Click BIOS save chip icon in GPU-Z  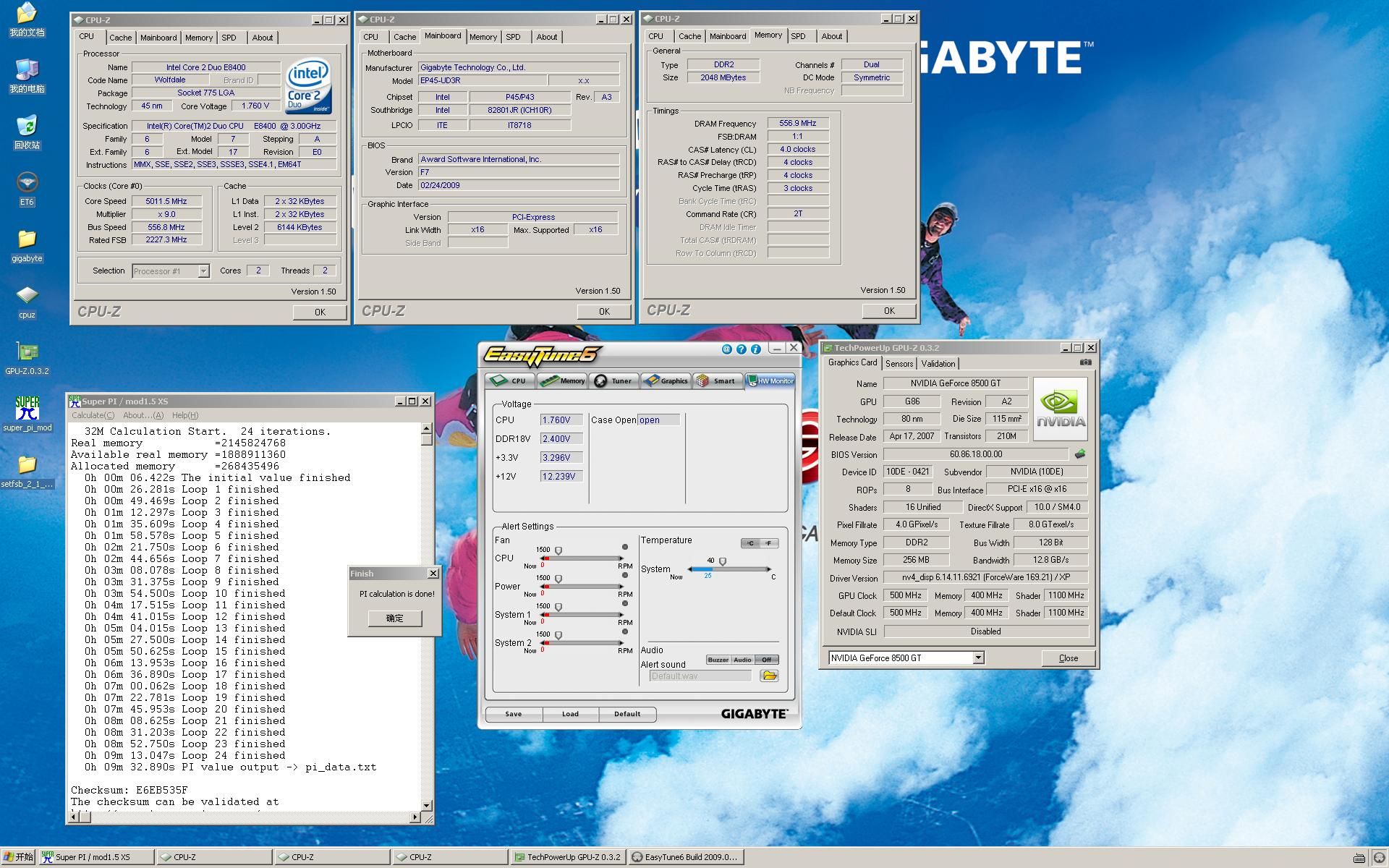1079,454
